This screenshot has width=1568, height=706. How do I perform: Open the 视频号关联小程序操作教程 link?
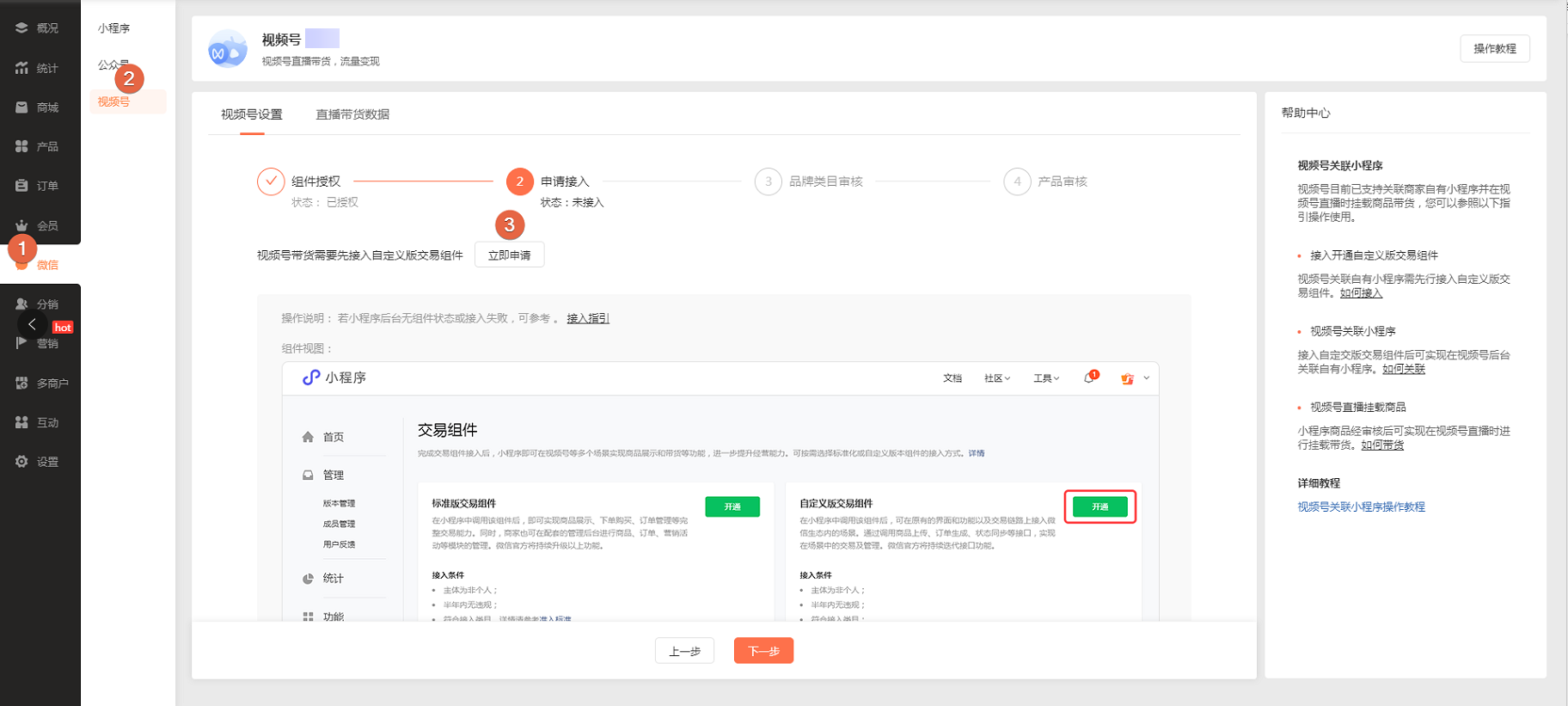tap(1361, 506)
